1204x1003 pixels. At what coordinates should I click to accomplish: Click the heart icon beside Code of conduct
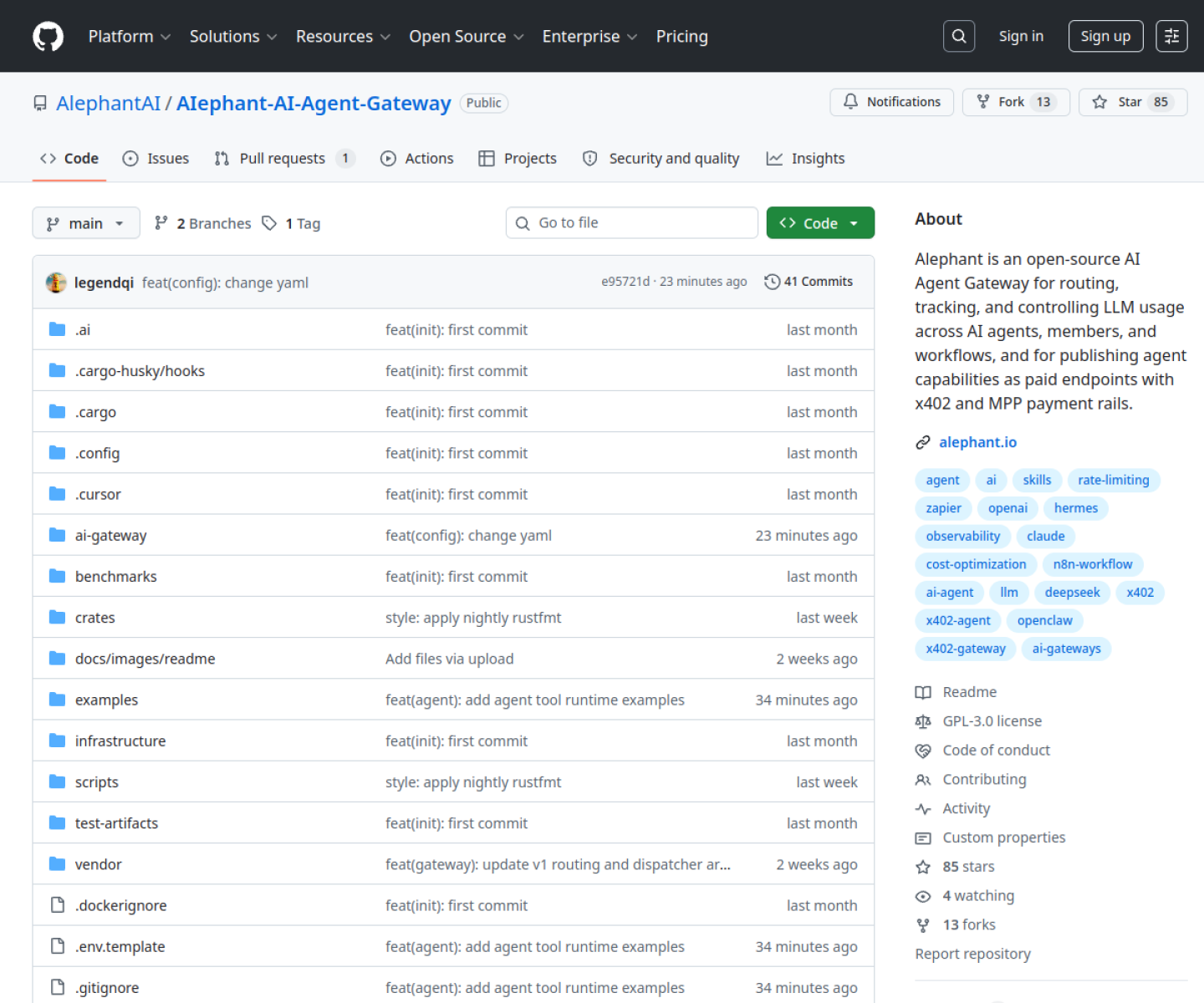pos(923,751)
